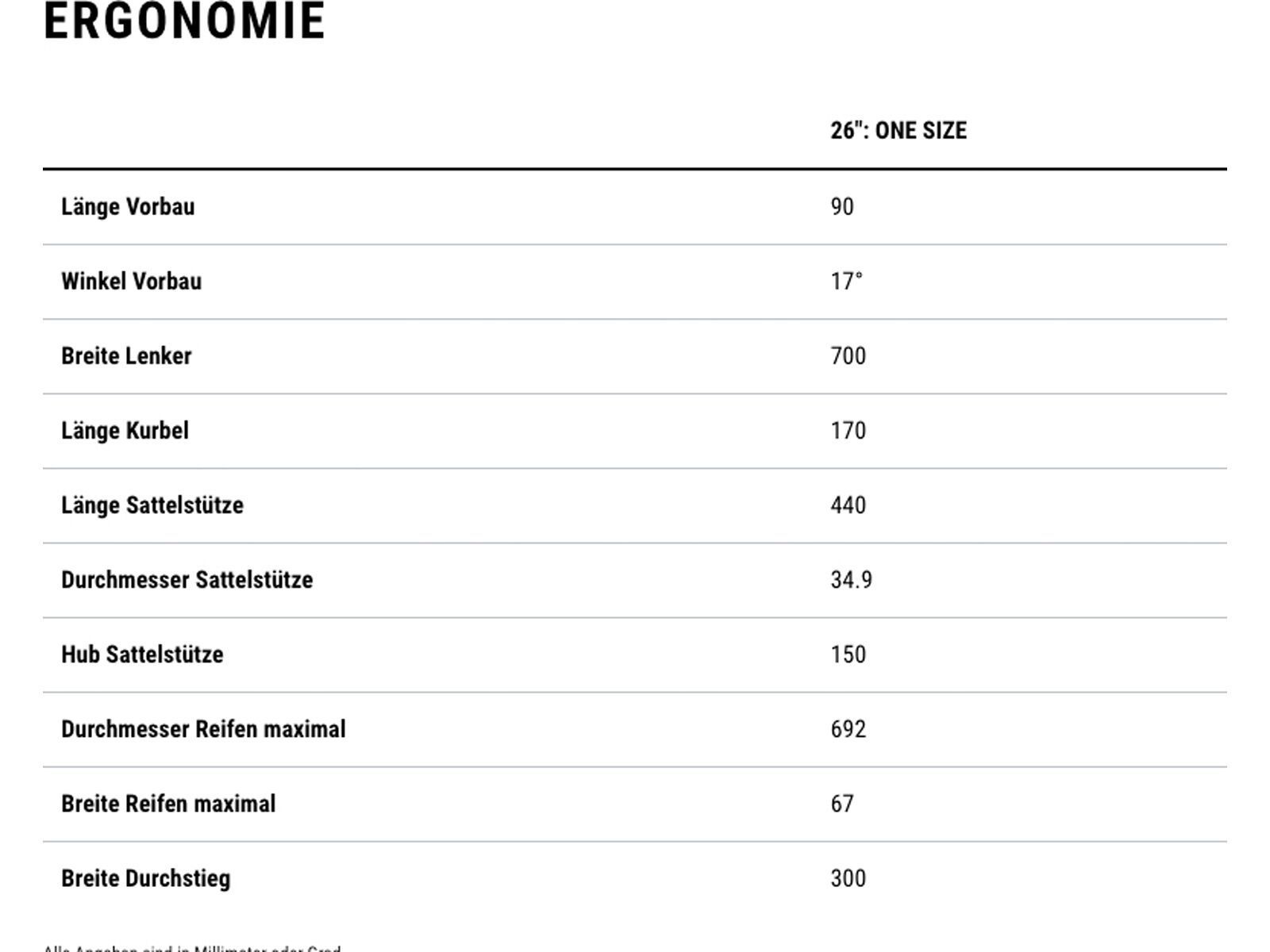Viewport: 1270px width, 952px height.
Task: Select the Breite Durchstieg row label
Action: pyautogui.click(x=145, y=878)
